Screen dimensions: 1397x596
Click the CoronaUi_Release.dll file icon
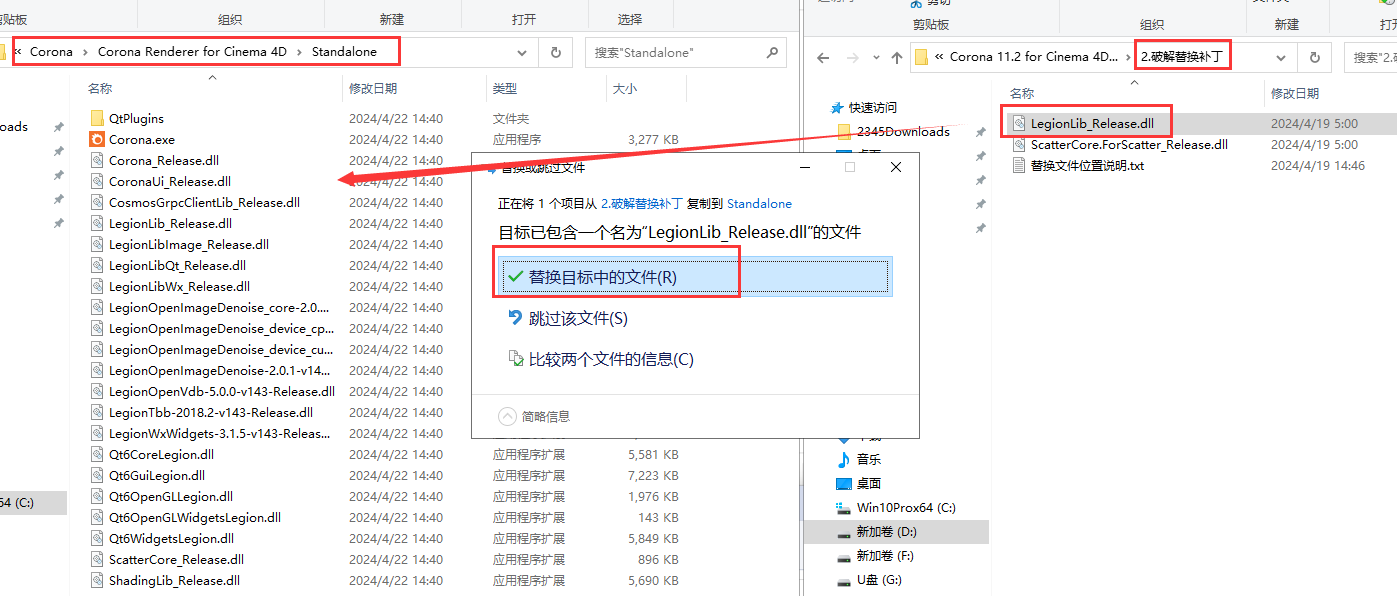pos(97,181)
